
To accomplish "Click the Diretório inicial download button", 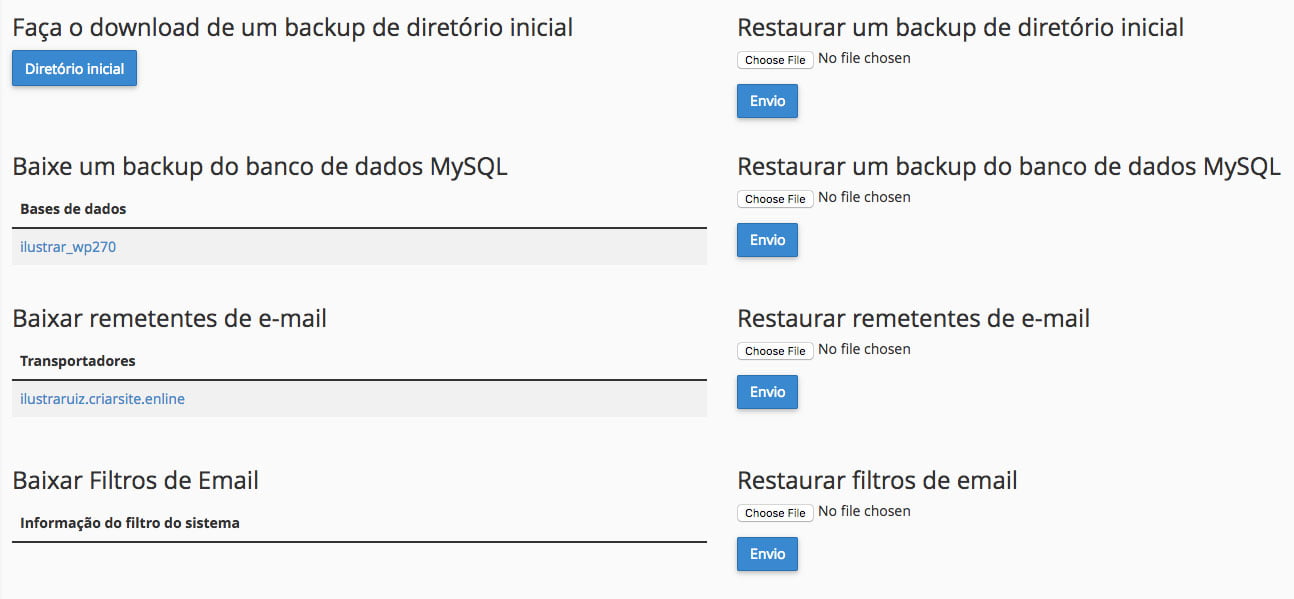I will (74, 69).
